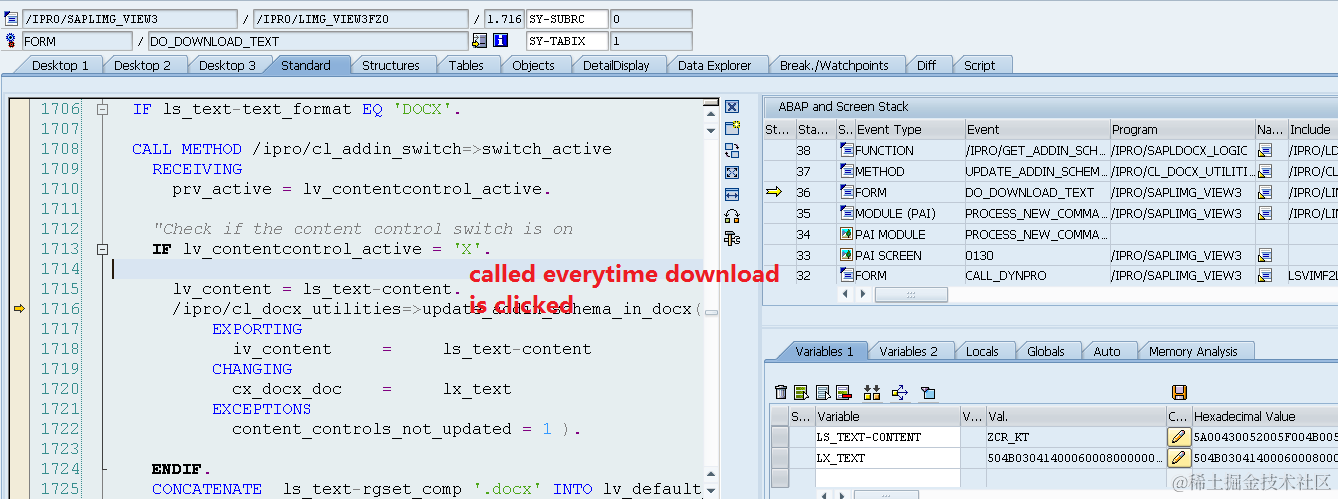The height and width of the screenshot is (499, 1338).
Task: Open the Memory Analysis tab
Action: (x=1193, y=351)
